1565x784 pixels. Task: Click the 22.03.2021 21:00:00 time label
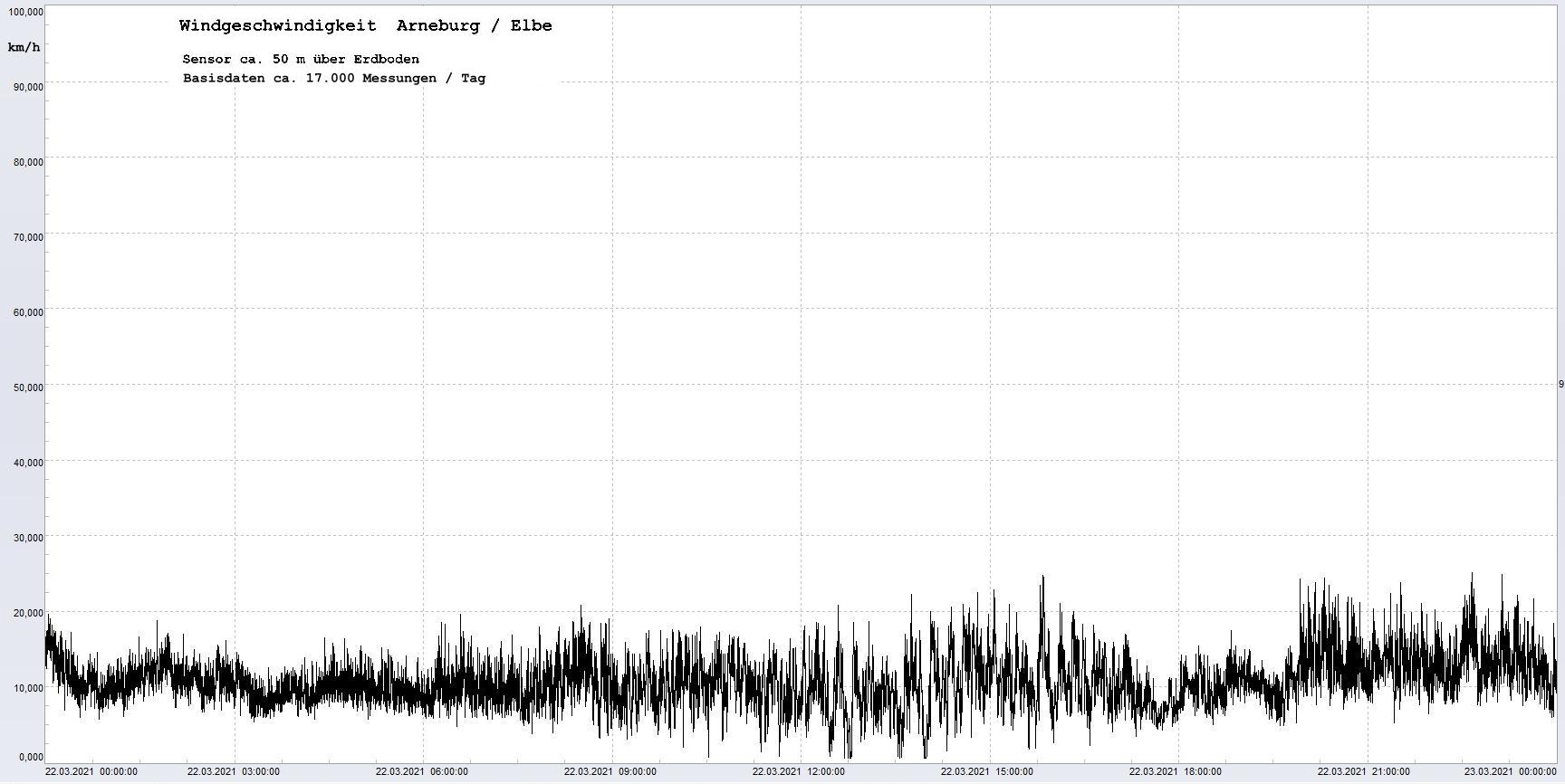pos(1363,772)
